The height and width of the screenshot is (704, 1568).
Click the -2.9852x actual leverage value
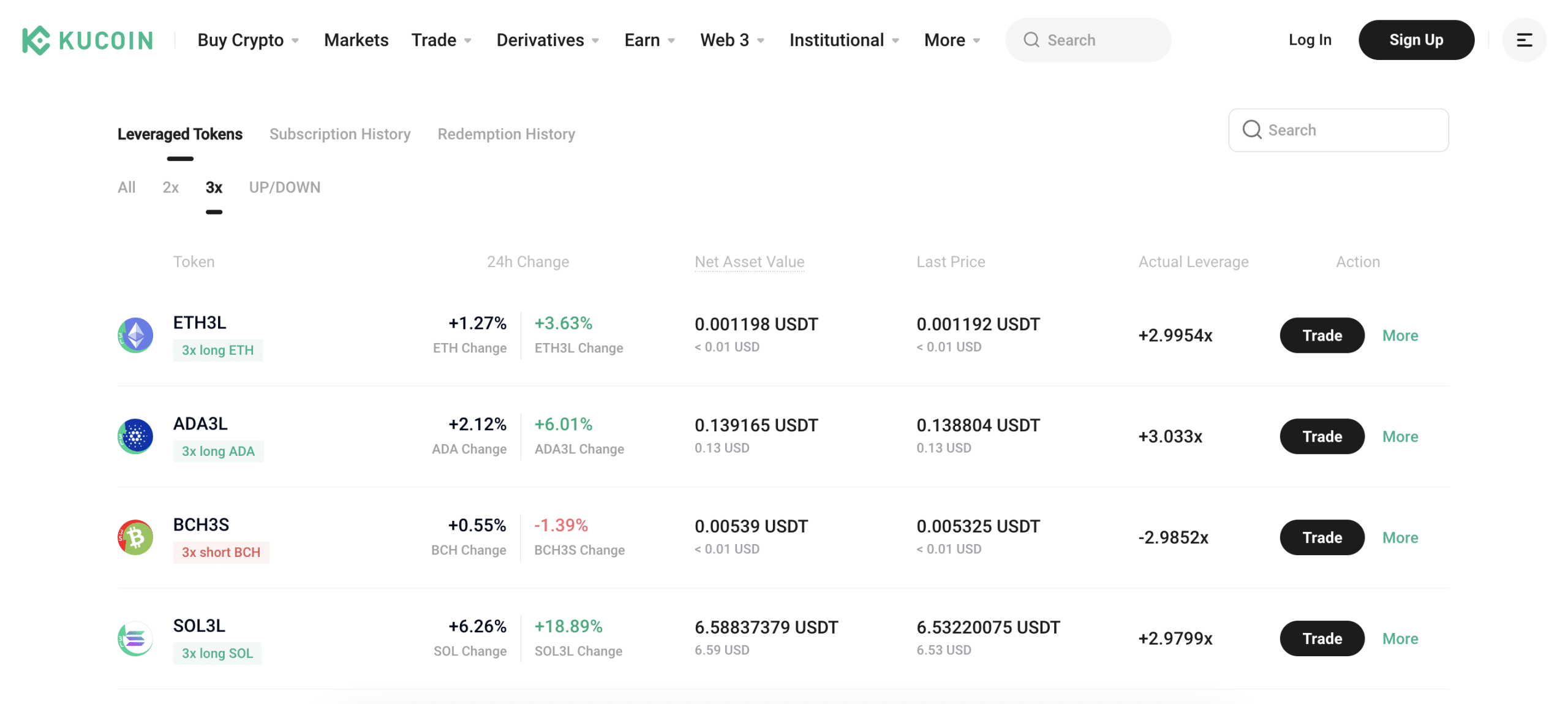1173,538
